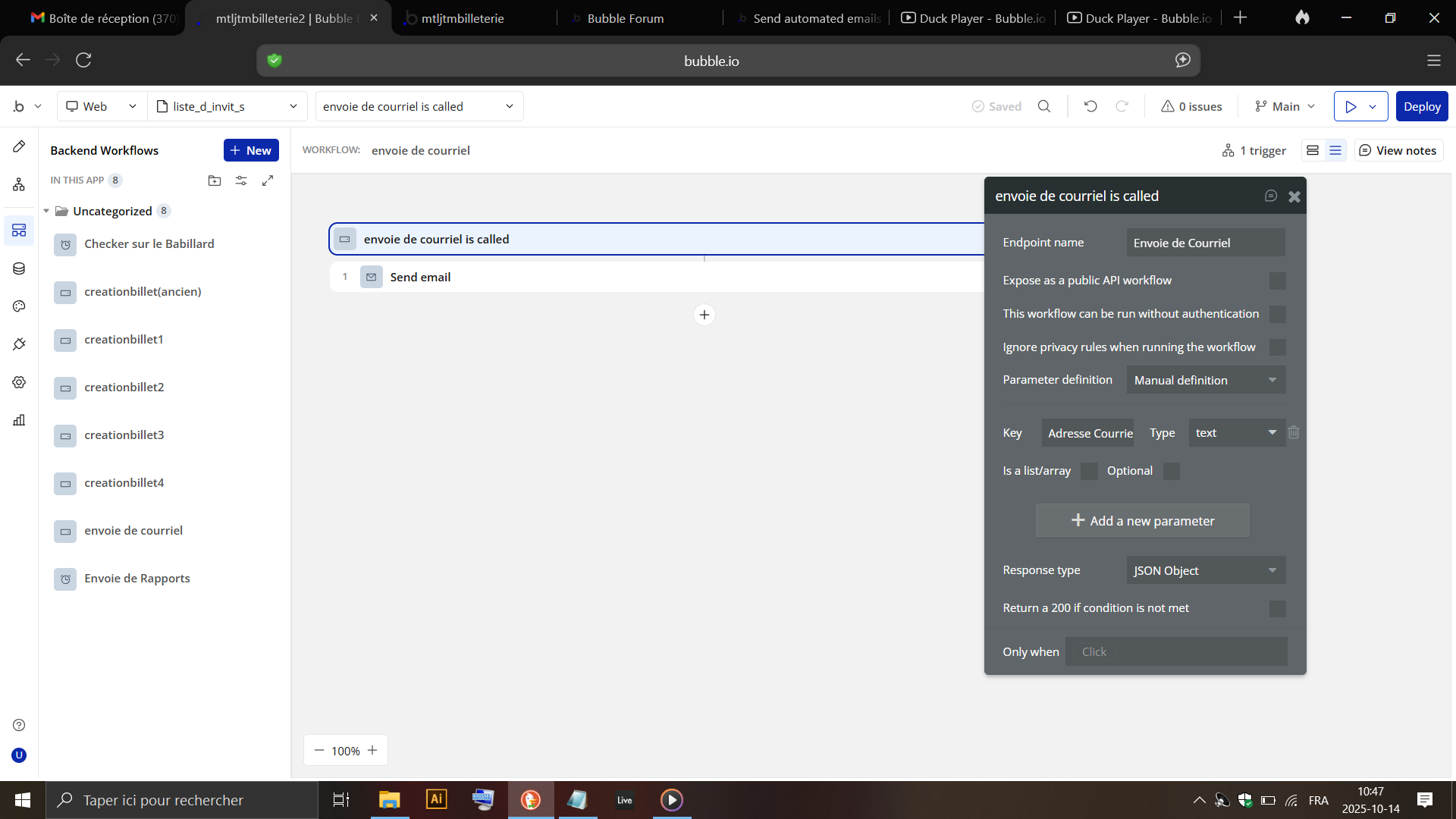The width and height of the screenshot is (1456, 819).
Task: Select the creationbillet2 workflow
Action: coord(124,388)
